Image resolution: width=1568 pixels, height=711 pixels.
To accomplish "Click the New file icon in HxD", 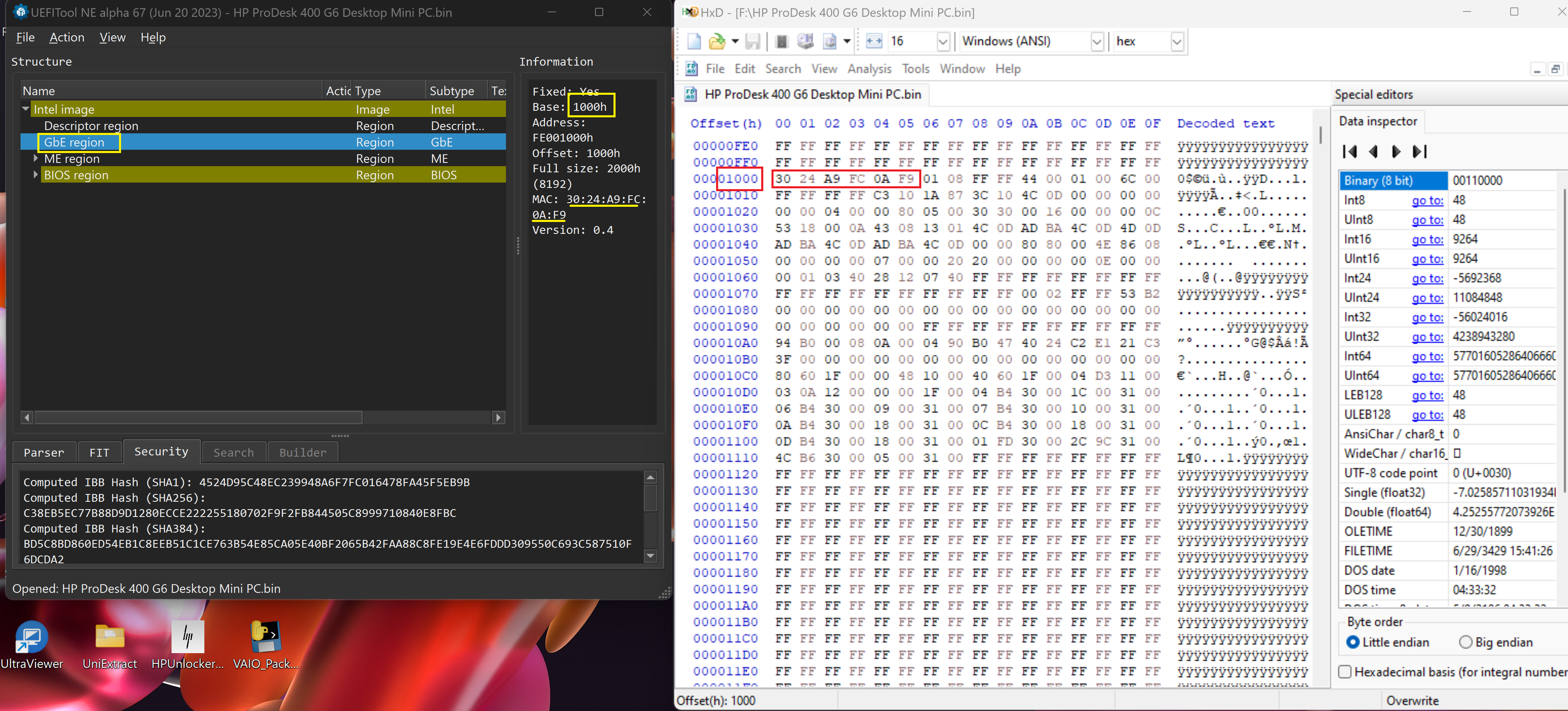I will (694, 41).
